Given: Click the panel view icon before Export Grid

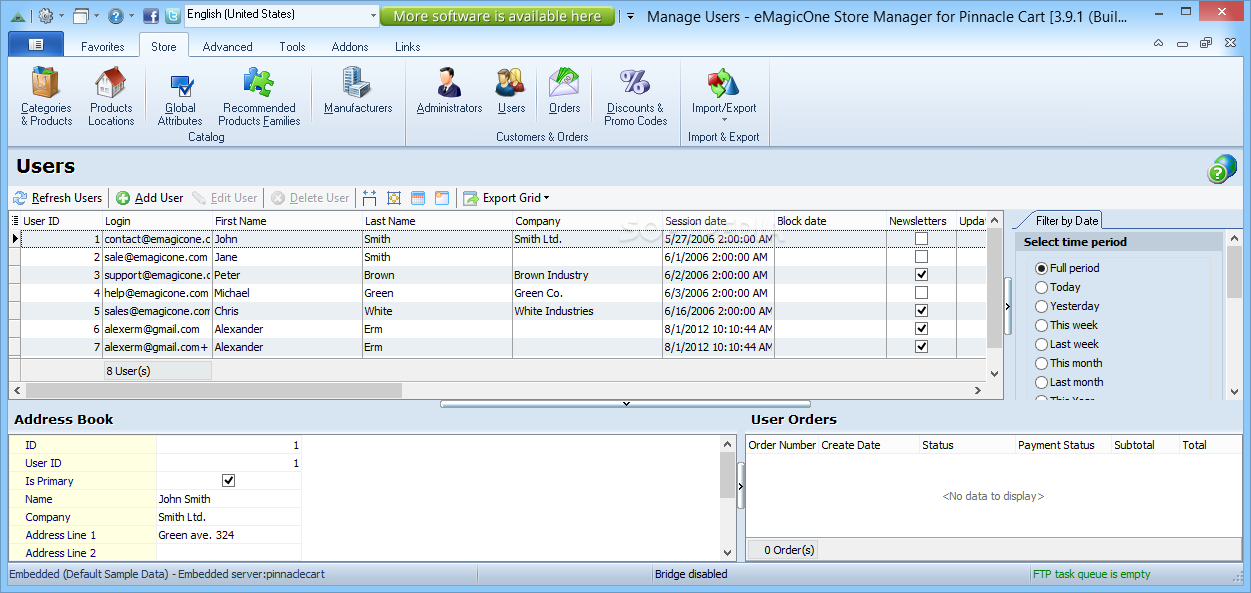Looking at the screenshot, I should point(442,198).
